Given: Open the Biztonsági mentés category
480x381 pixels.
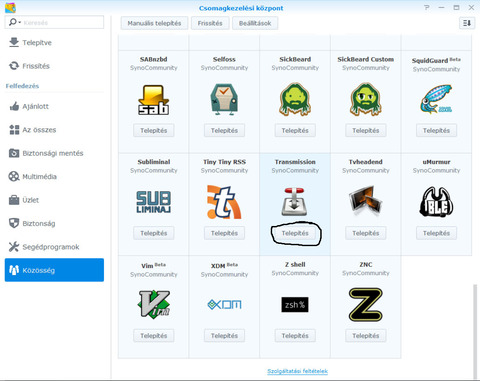Looking at the screenshot, I should (54, 153).
